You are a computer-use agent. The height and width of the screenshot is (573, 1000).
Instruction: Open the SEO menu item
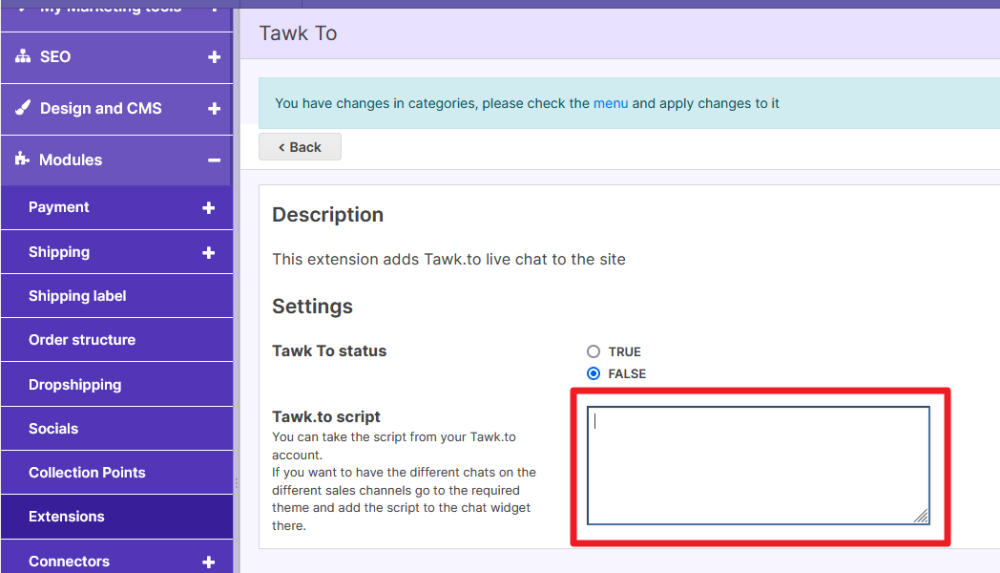tap(117, 57)
